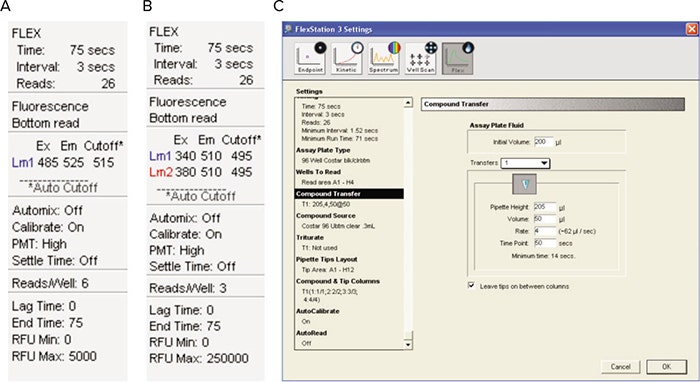Viewport: 700px width, 382px height.
Task: Click 'Reads/Well: 6' in panel A
Action: (50, 283)
